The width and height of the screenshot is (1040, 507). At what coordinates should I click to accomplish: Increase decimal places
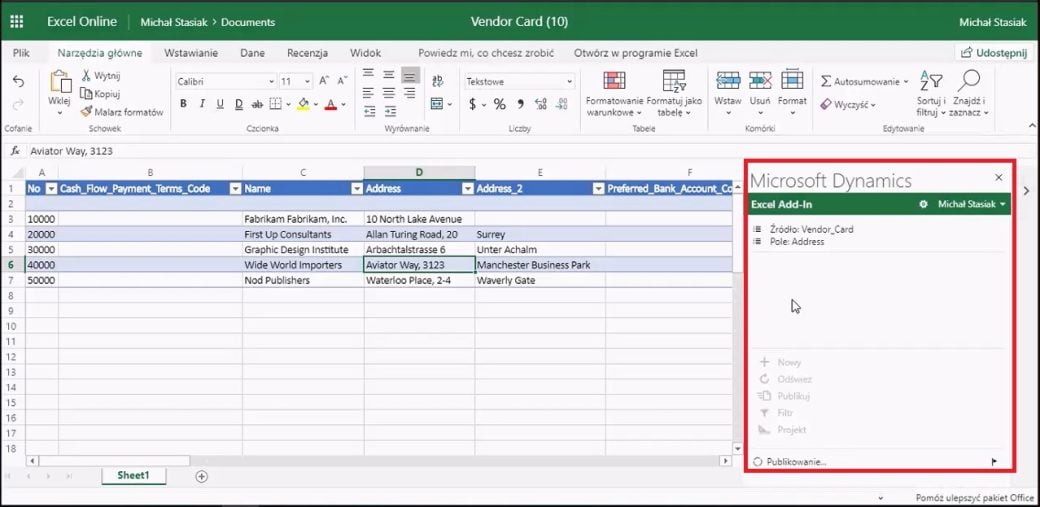click(541, 104)
